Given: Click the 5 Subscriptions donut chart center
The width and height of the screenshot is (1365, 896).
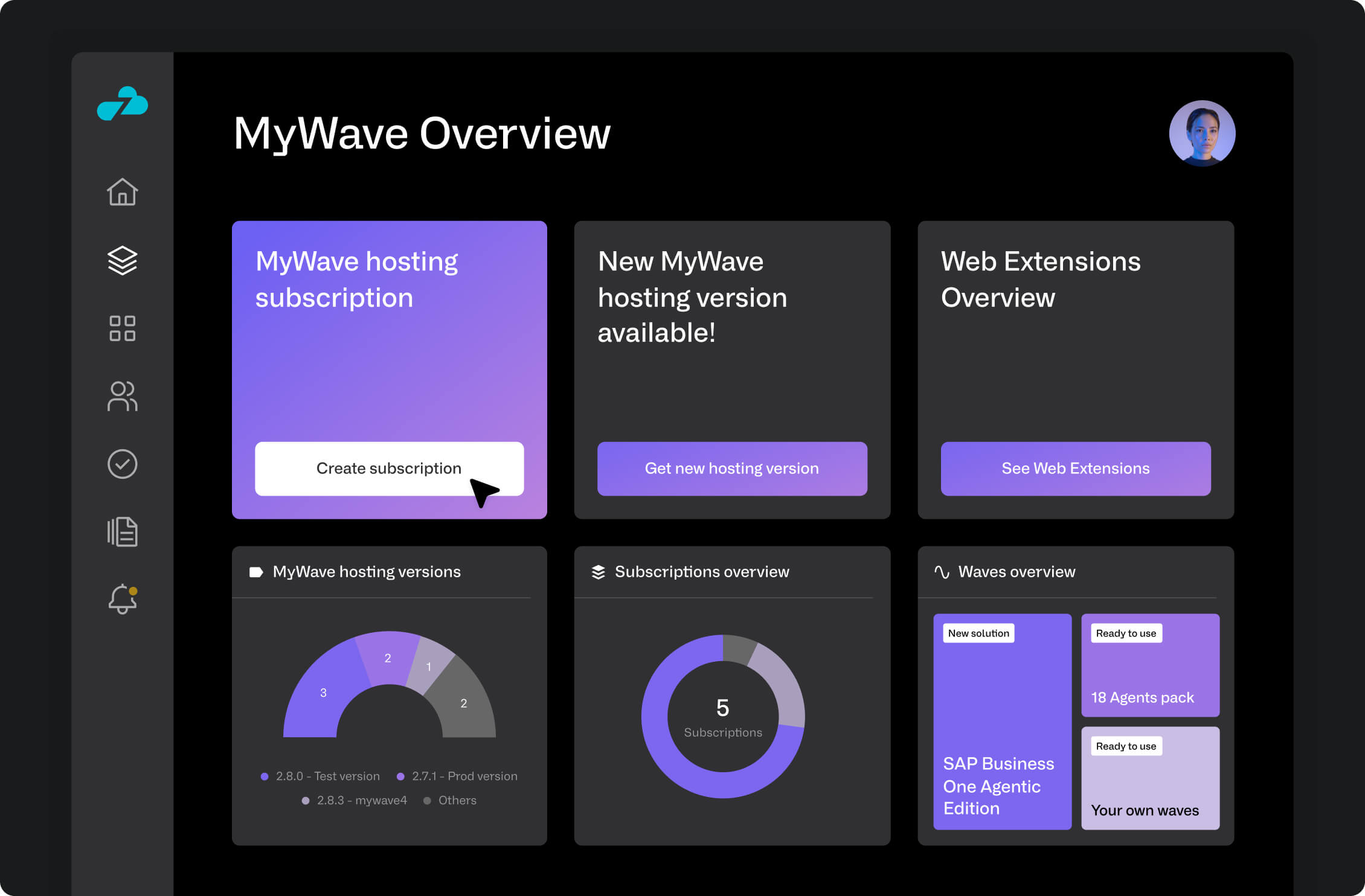Looking at the screenshot, I should (x=723, y=717).
